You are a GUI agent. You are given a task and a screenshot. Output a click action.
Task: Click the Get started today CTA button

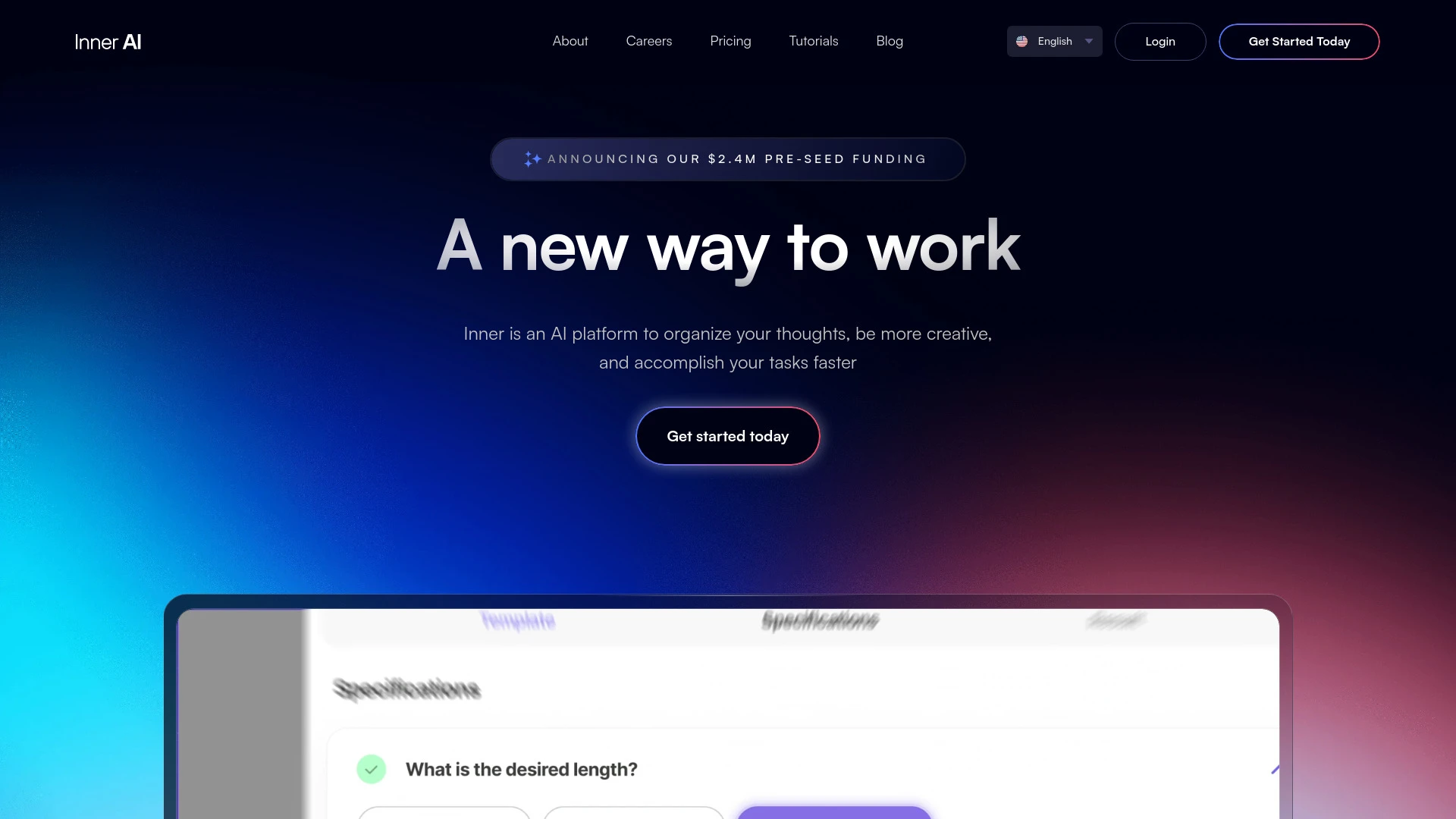click(x=728, y=436)
